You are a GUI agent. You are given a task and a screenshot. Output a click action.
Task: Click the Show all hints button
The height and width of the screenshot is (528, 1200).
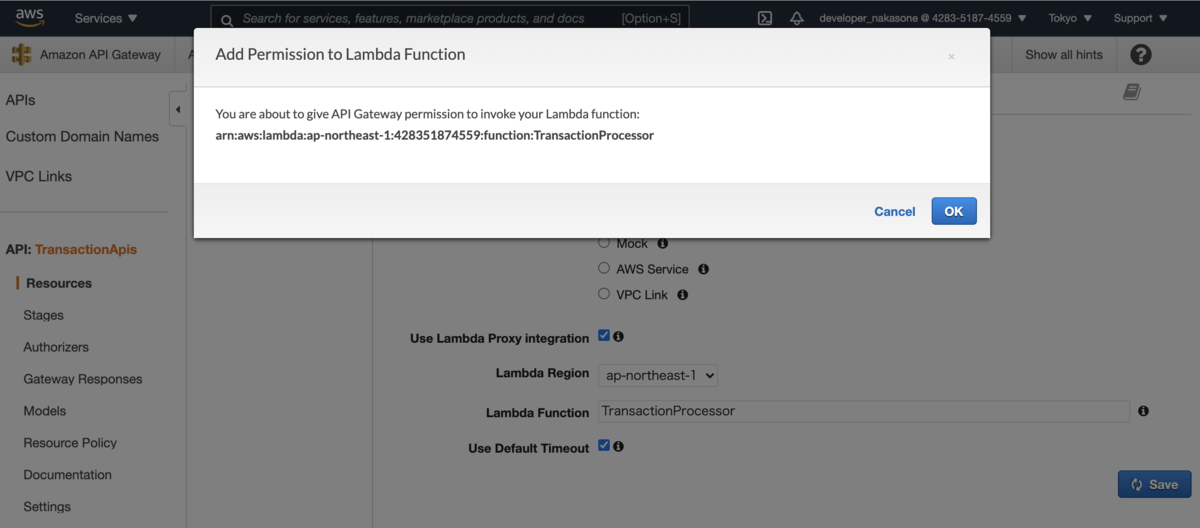point(1064,55)
